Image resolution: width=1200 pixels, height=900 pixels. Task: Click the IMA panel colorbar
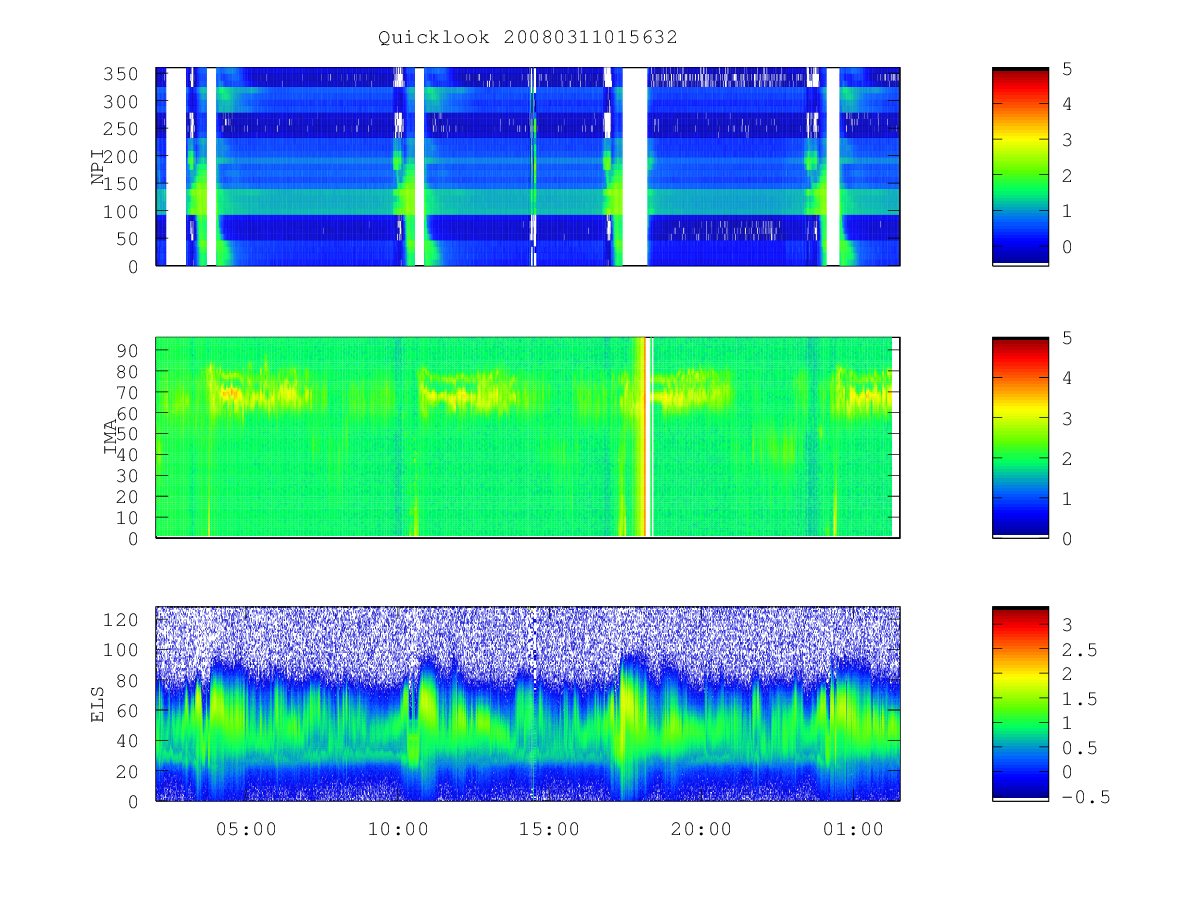coord(1020,438)
